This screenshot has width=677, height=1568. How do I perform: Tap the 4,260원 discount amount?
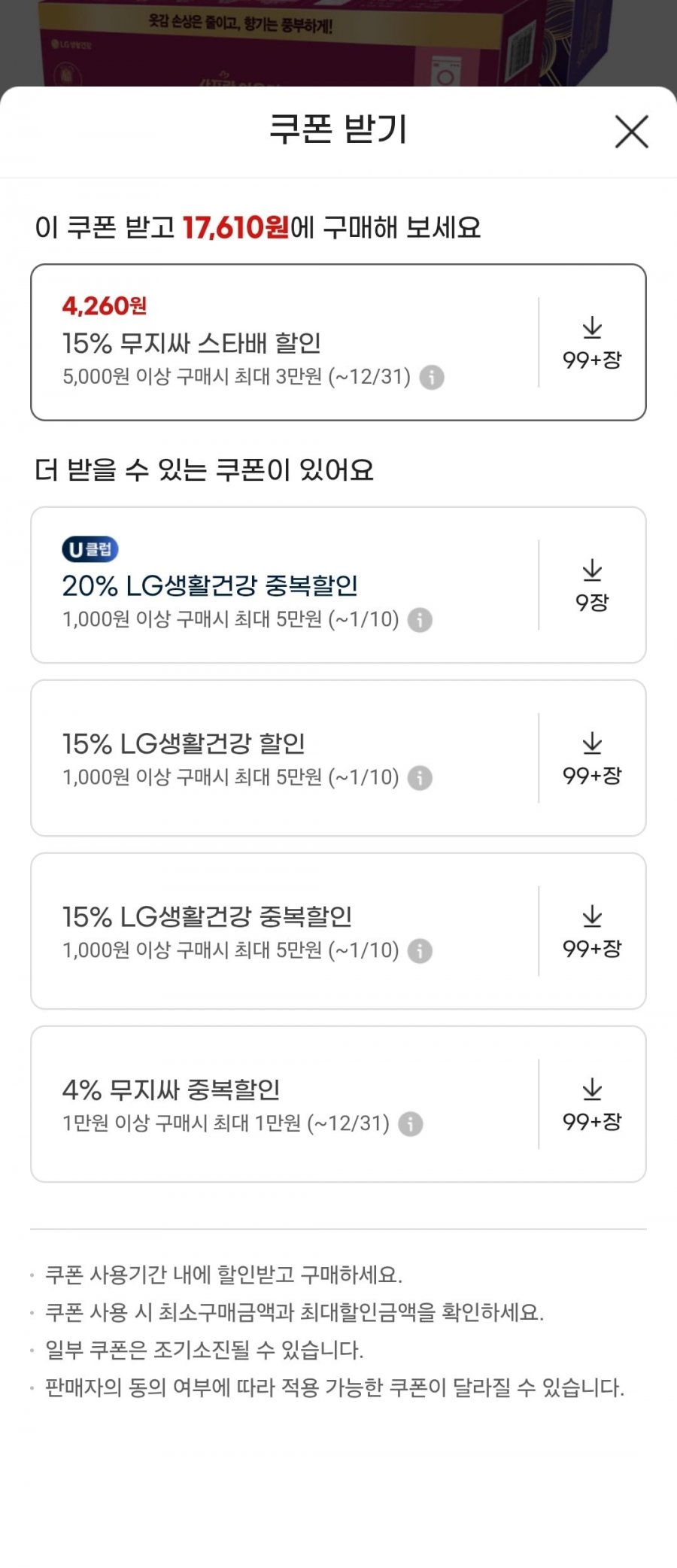[104, 306]
